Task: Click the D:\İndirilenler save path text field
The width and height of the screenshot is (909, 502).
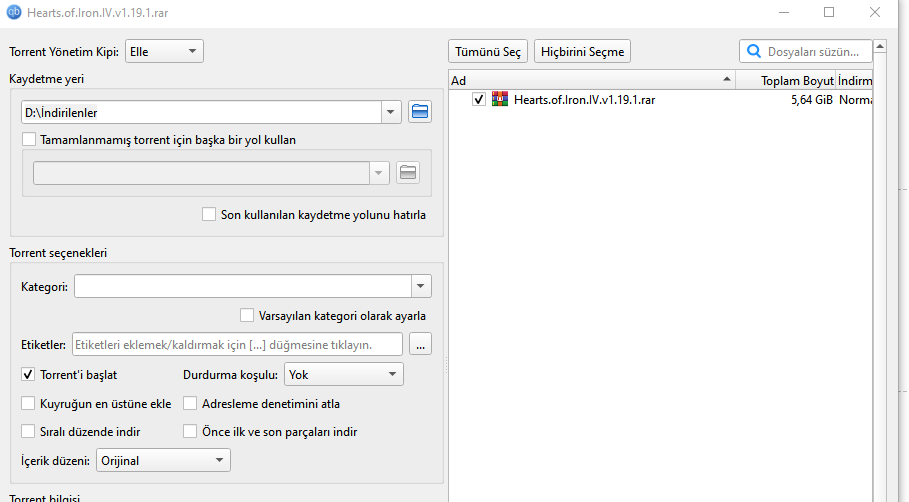Action: [x=201, y=112]
